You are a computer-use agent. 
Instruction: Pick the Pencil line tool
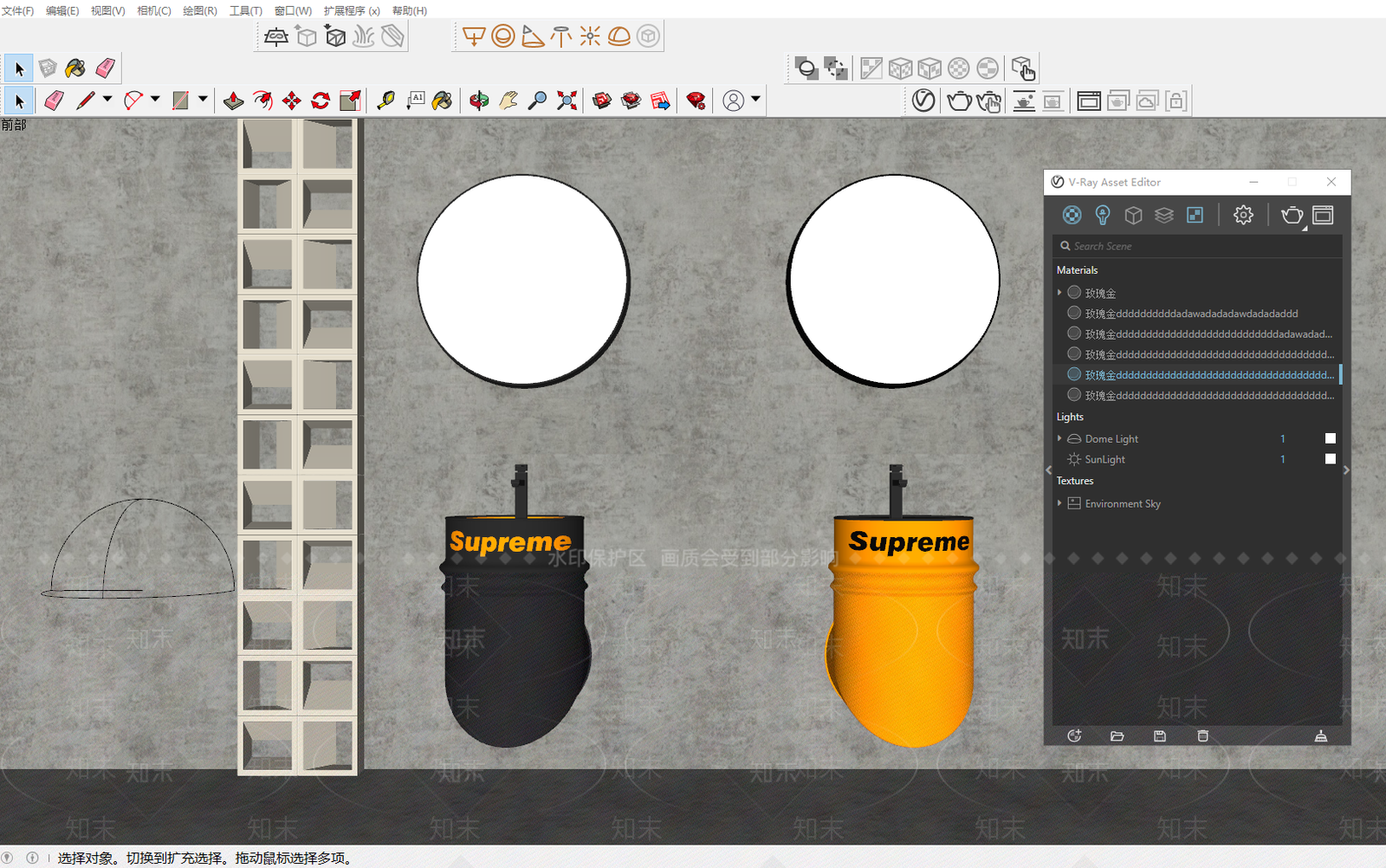point(85,101)
